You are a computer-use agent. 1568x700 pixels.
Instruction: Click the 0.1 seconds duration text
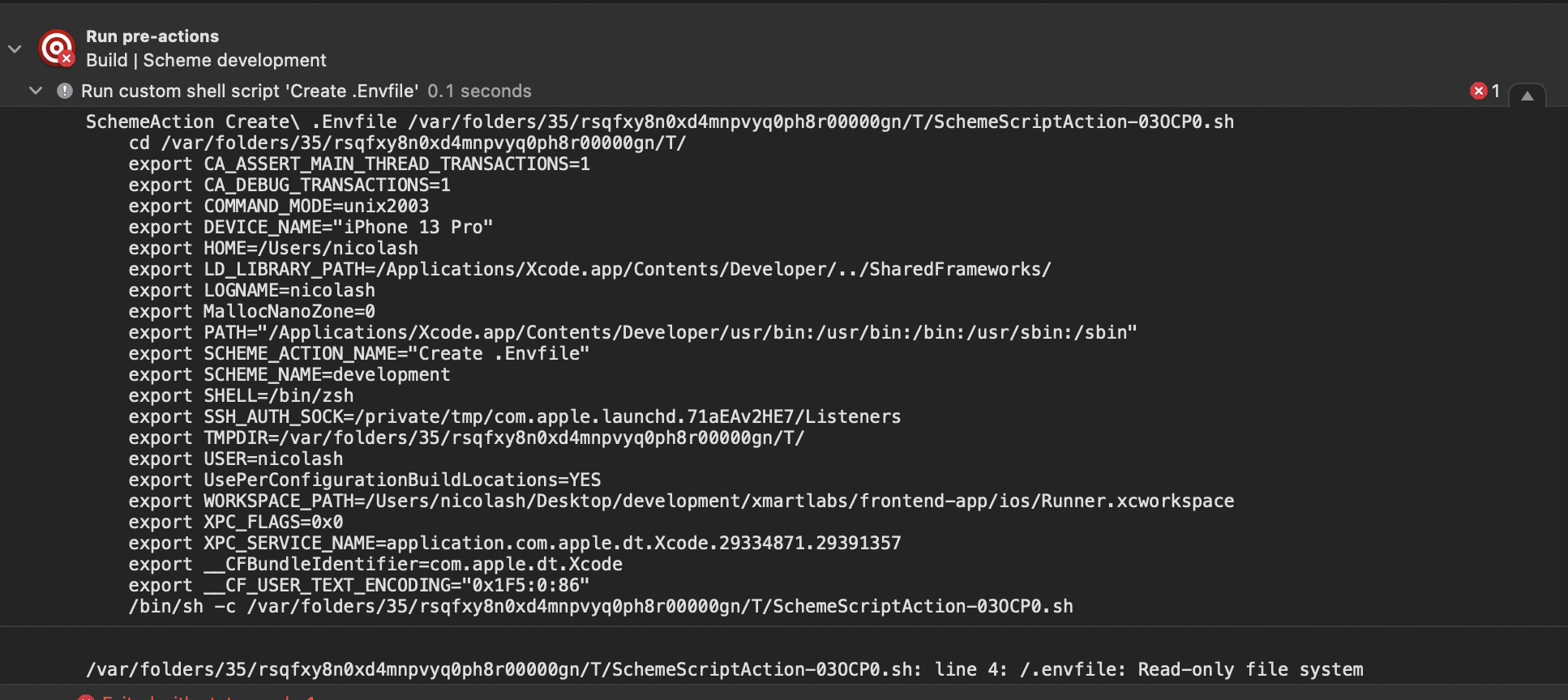point(479,91)
